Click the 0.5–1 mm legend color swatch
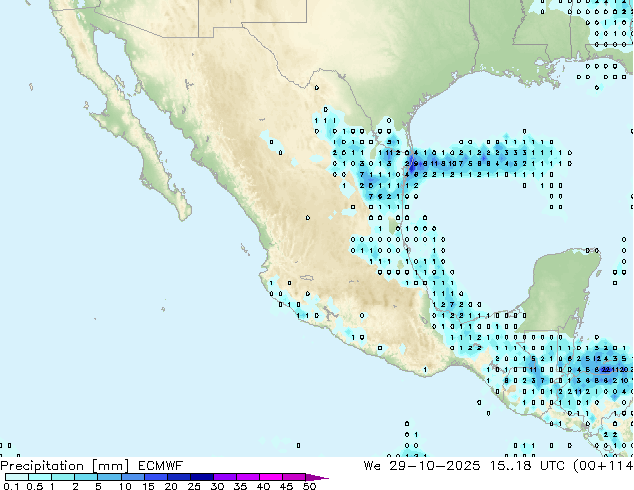634x490 pixels. point(40,477)
